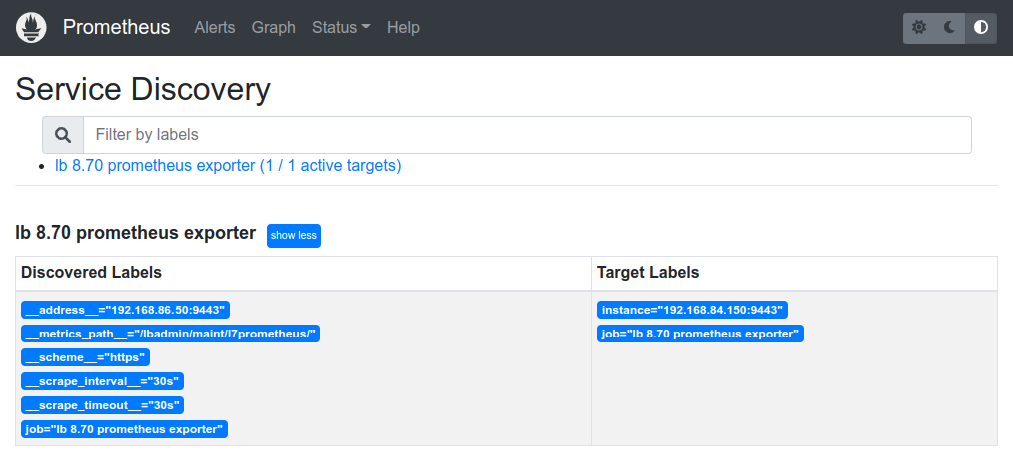Click the Prometheus brand title
Screen dimensions: 1013x455
pos(116,28)
